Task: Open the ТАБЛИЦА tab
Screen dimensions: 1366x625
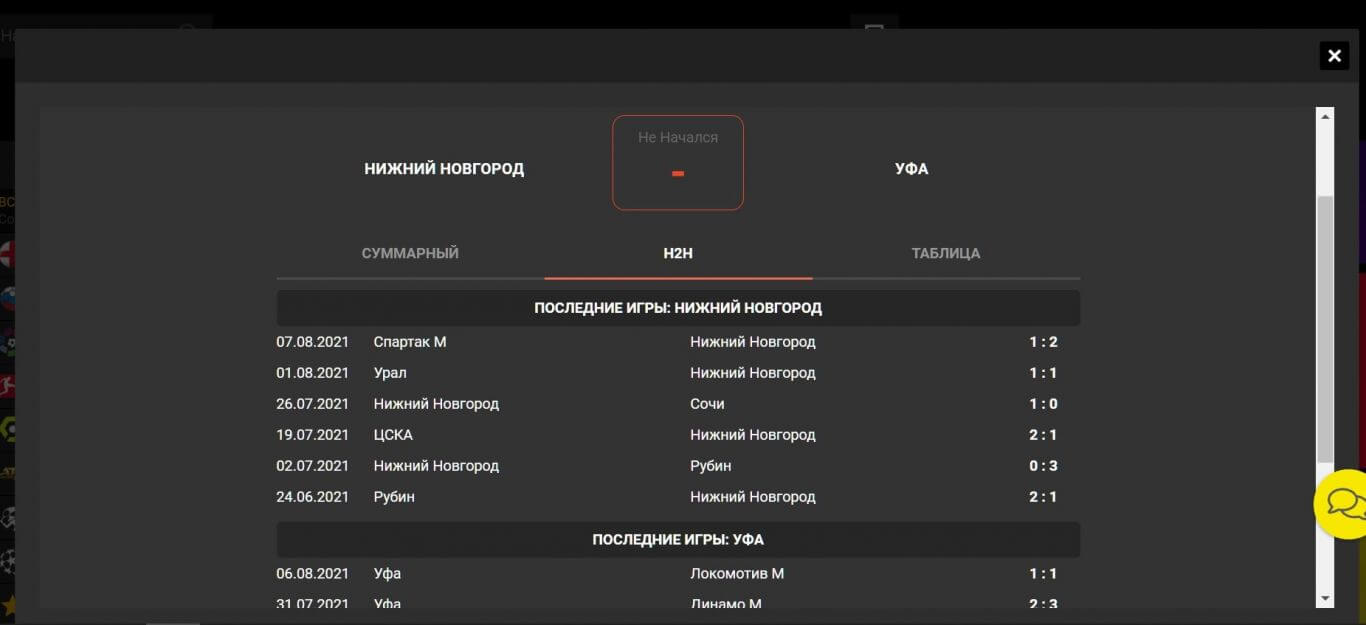Action: (945, 253)
